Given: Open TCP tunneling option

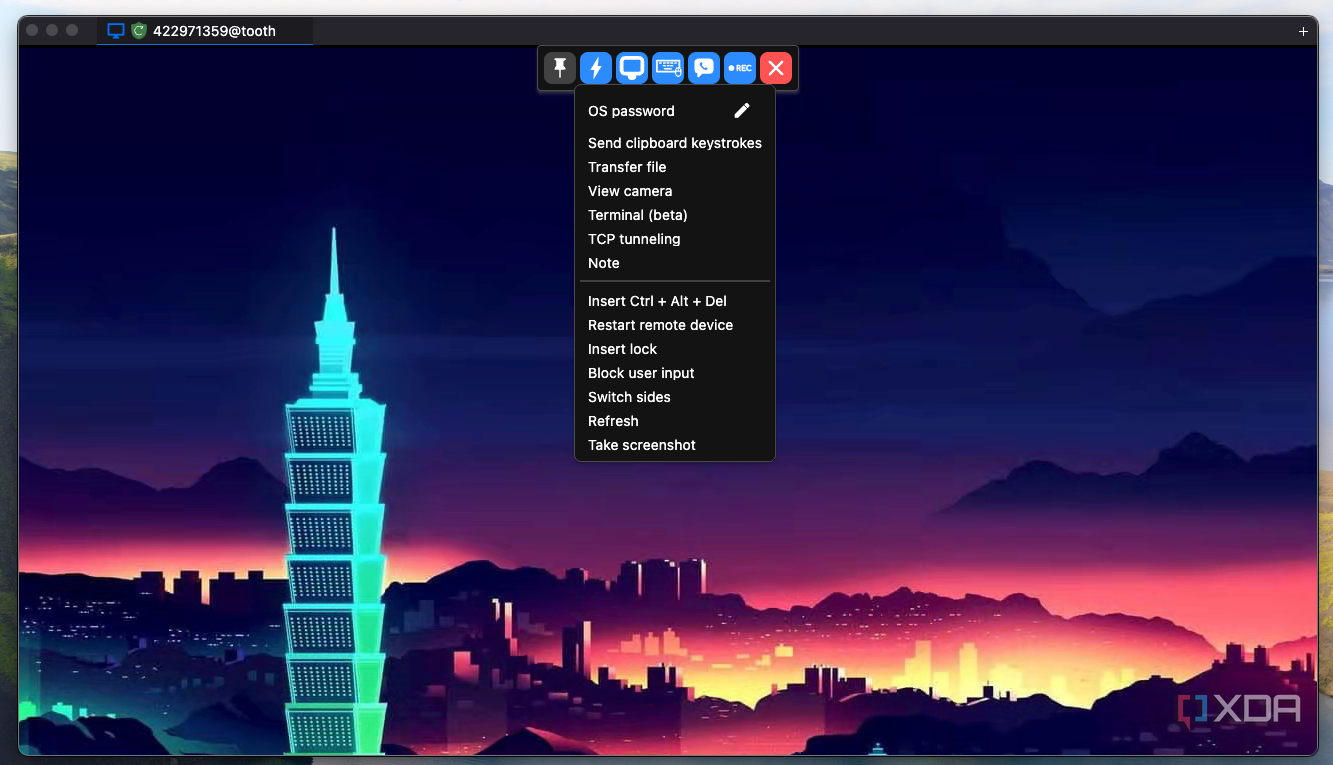Looking at the screenshot, I should point(634,239).
